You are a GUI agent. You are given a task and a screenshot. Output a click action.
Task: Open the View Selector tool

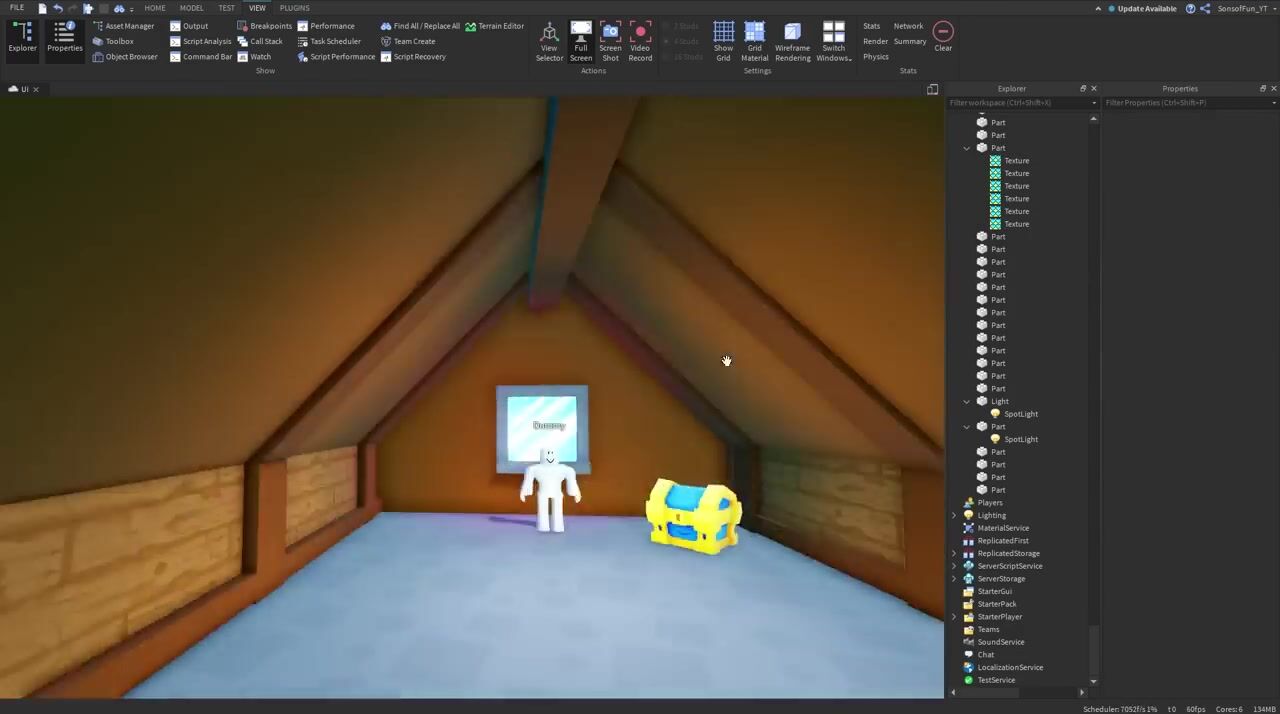click(549, 41)
